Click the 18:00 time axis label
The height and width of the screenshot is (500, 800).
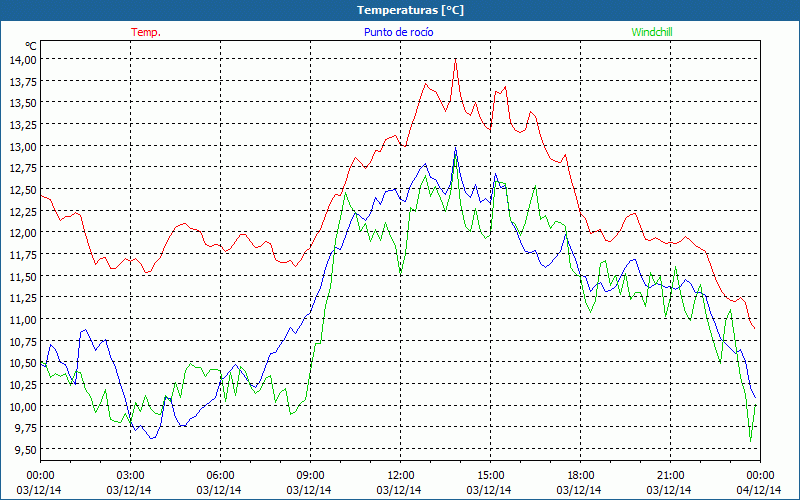[581, 476]
